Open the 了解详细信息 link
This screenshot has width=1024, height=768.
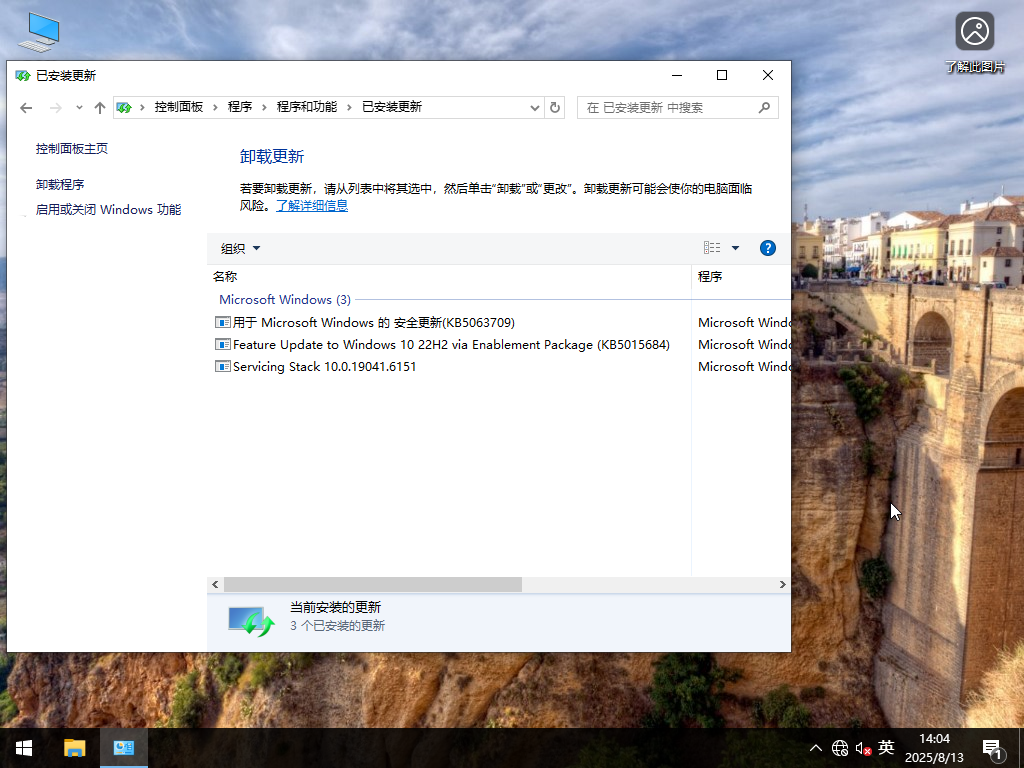click(312, 205)
